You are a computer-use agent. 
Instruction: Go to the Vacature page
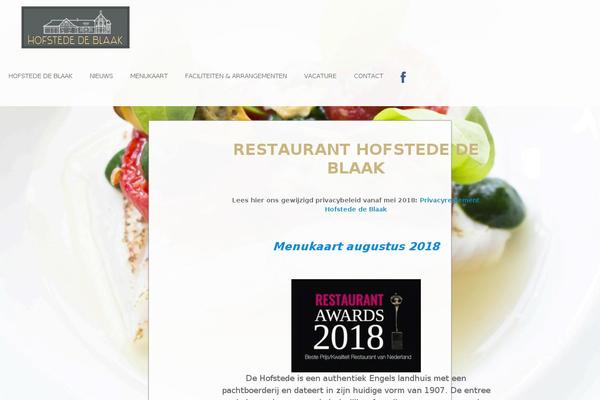320,76
